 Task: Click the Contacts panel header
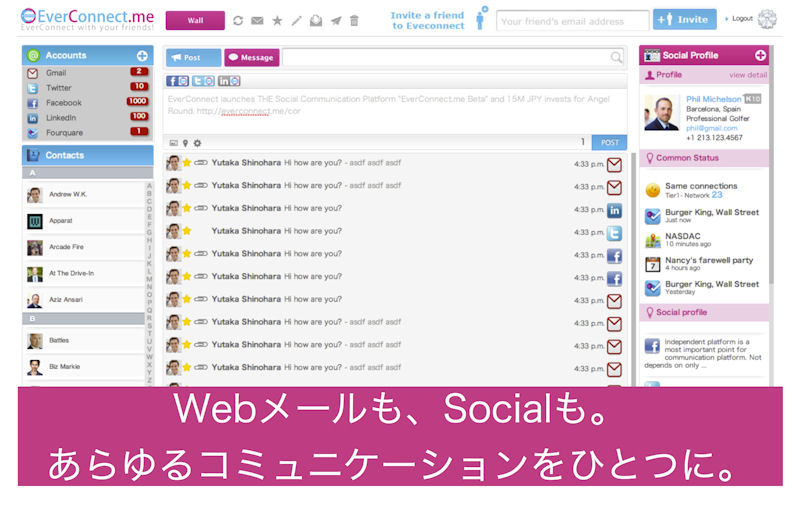[87, 155]
